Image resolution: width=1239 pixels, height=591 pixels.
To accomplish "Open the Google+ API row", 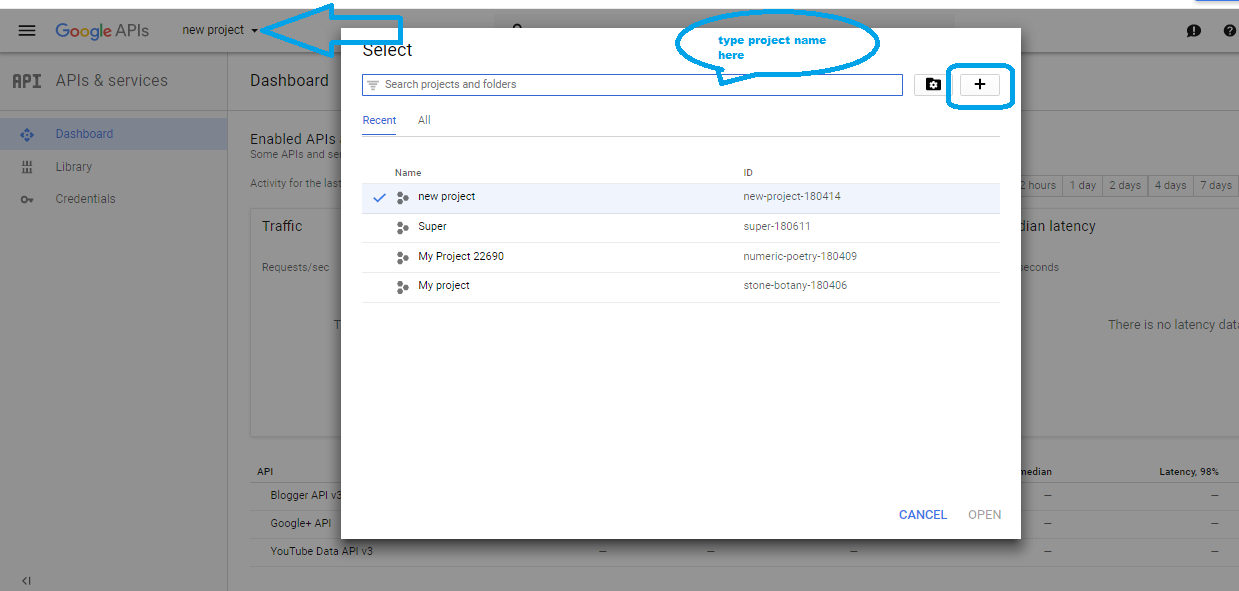I will [x=300, y=523].
